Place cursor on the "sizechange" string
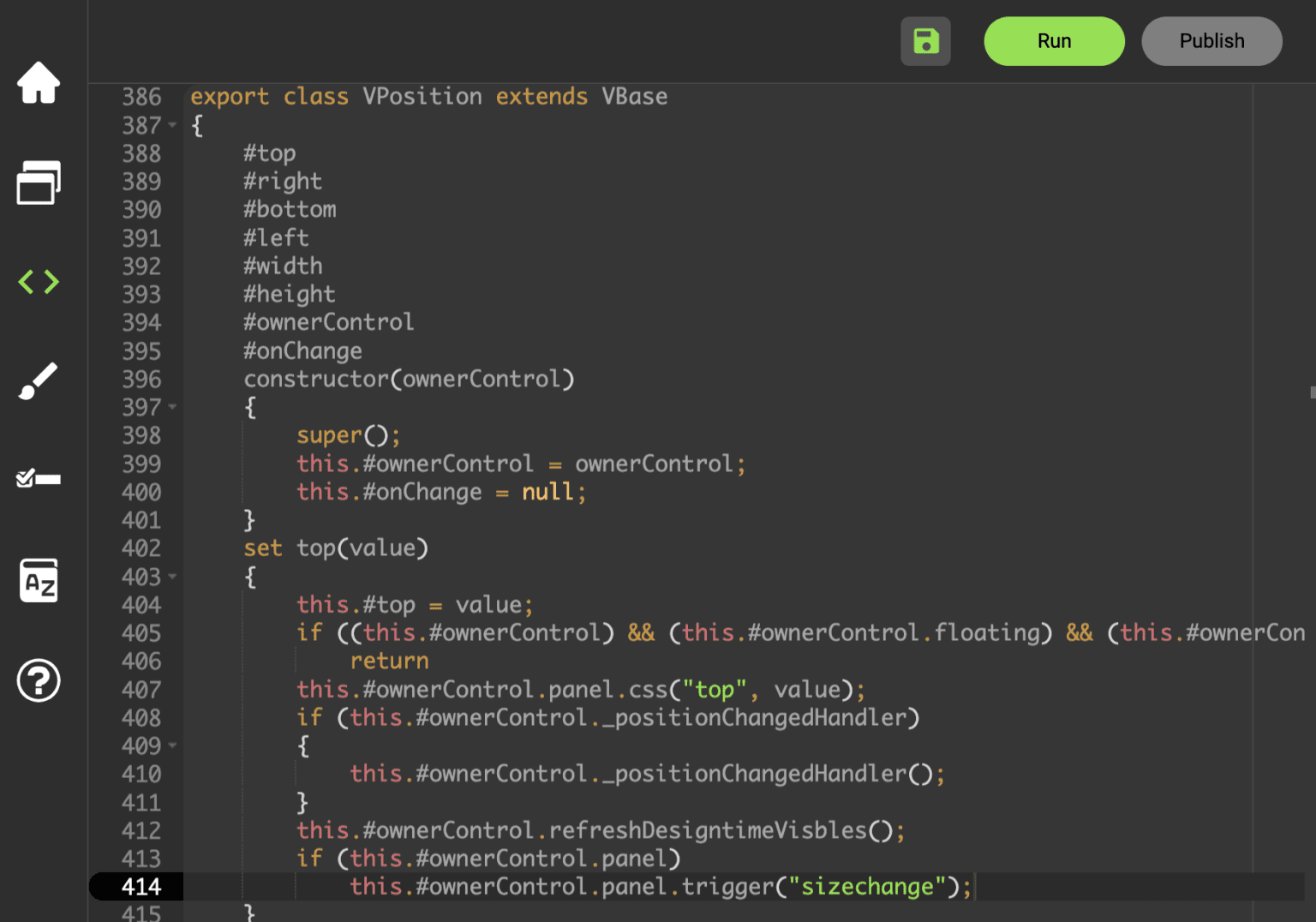The width and height of the screenshot is (1316, 922). tap(866, 887)
